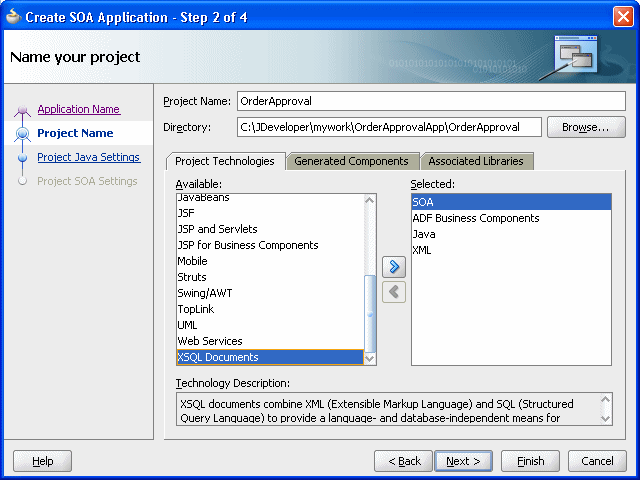
Task: Go to Project Java Settings step
Action: [x=89, y=157]
